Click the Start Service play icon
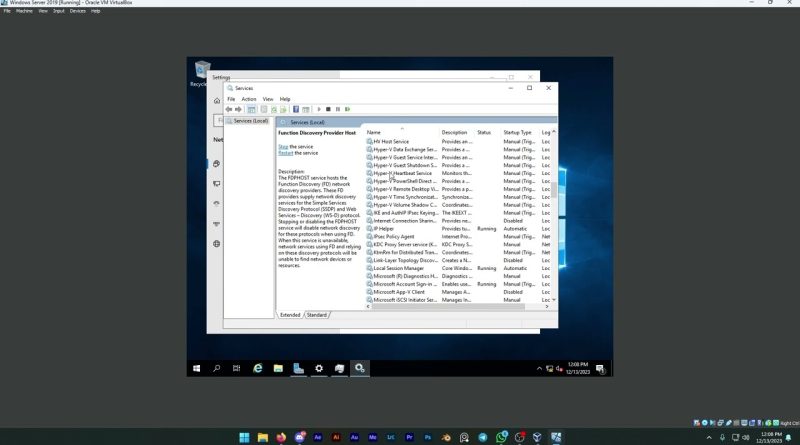 [319, 109]
